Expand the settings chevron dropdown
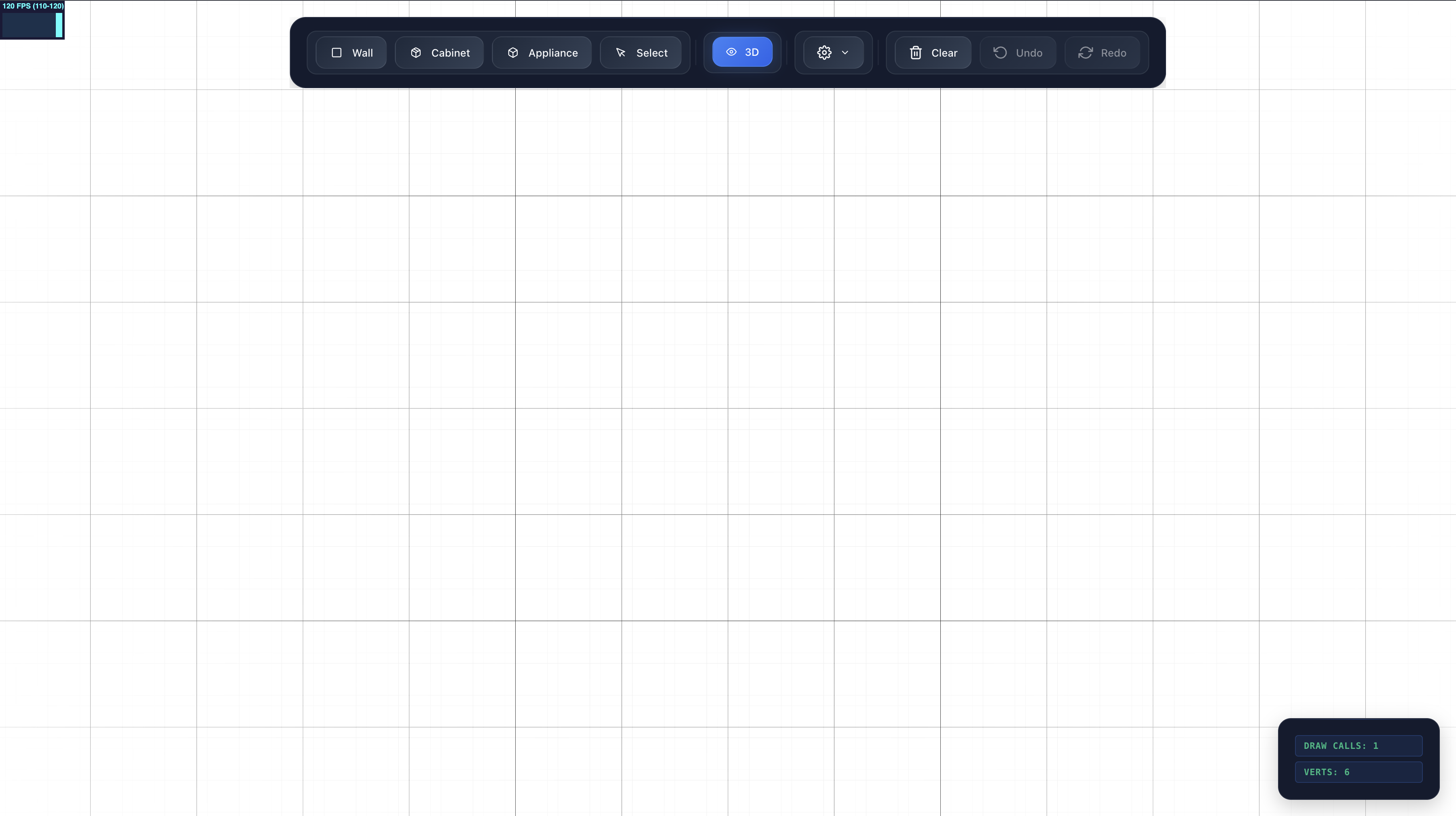Image resolution: width=1456 pixels, height=816 pixels. pyautogui.click(x=845, y=53)
